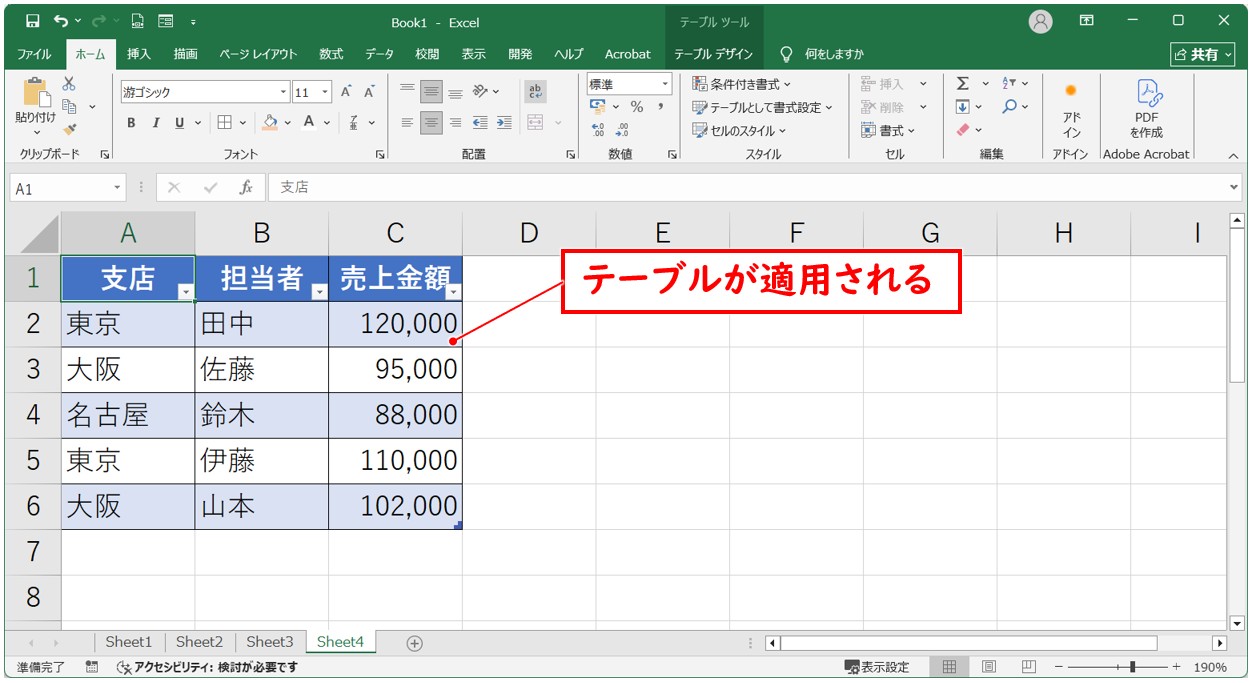The height and width of the screenshot is (683, 1253).
Task: Click the Paste (貼り付け) clipboard icon
Action: pos(35,94)
